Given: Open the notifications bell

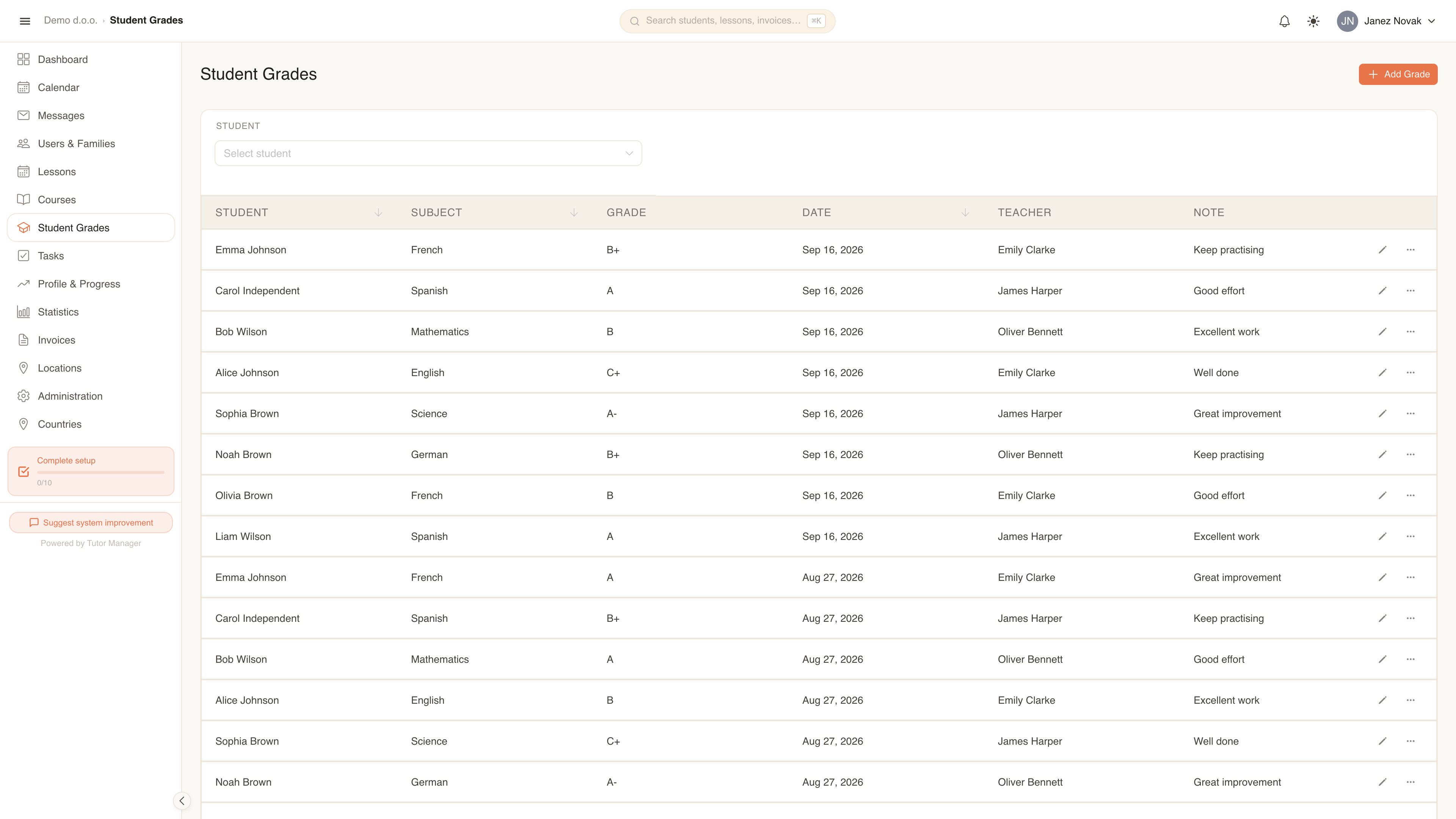Looking at the screenshot, I should point(1284,21).
